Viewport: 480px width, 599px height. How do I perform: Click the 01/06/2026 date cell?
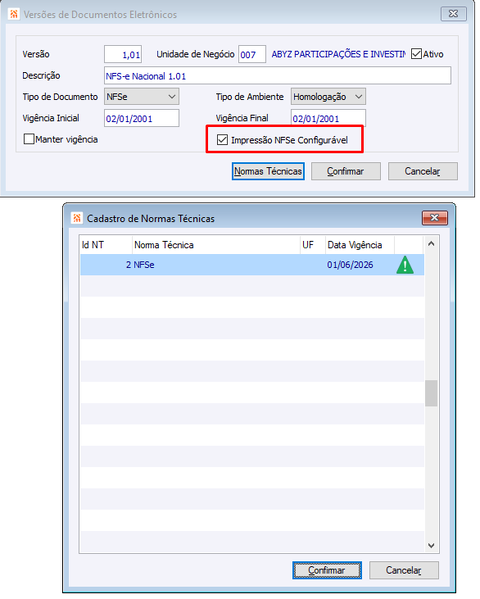(360, 265)
